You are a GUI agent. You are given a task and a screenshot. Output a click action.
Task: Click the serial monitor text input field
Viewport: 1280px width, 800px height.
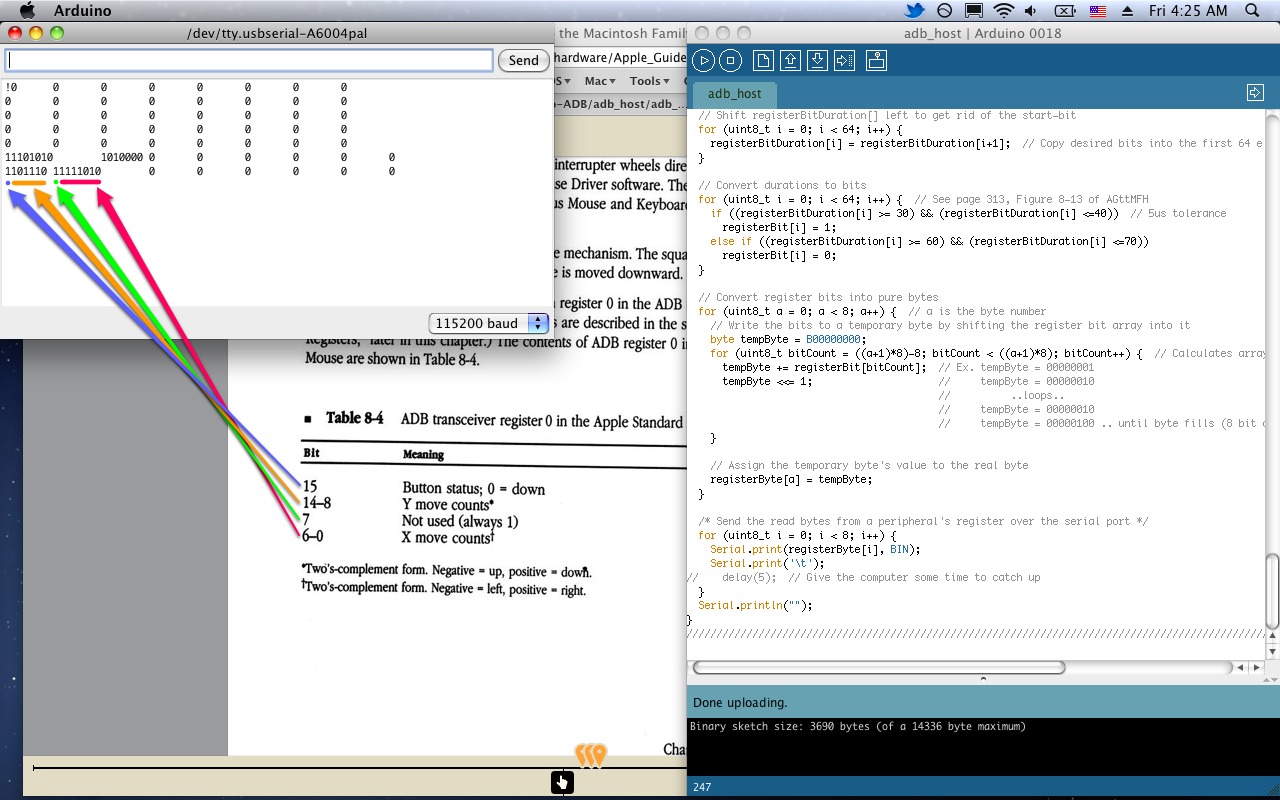click(249, 61)
